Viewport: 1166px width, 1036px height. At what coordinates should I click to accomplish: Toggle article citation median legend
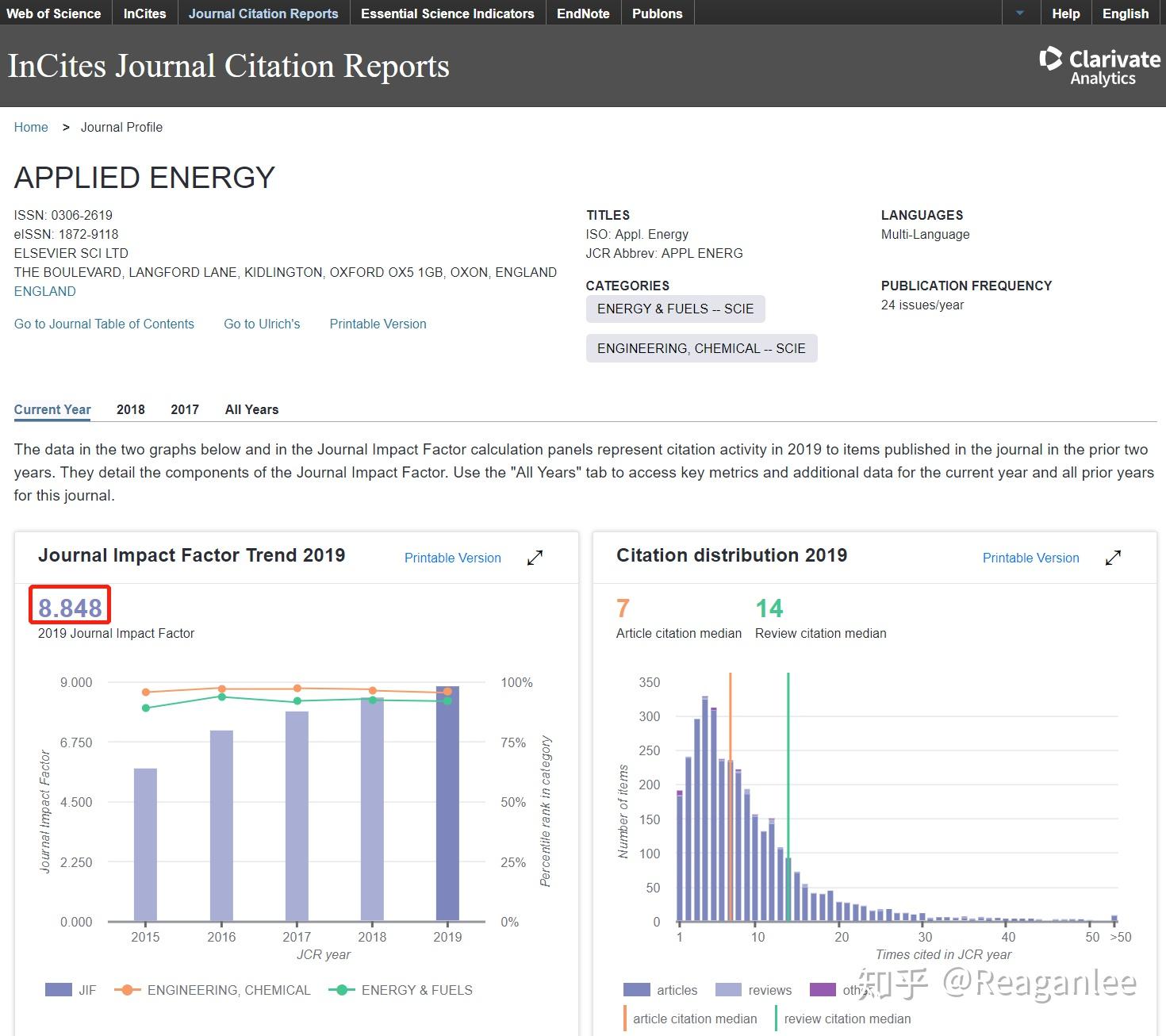coord(690,1019)
